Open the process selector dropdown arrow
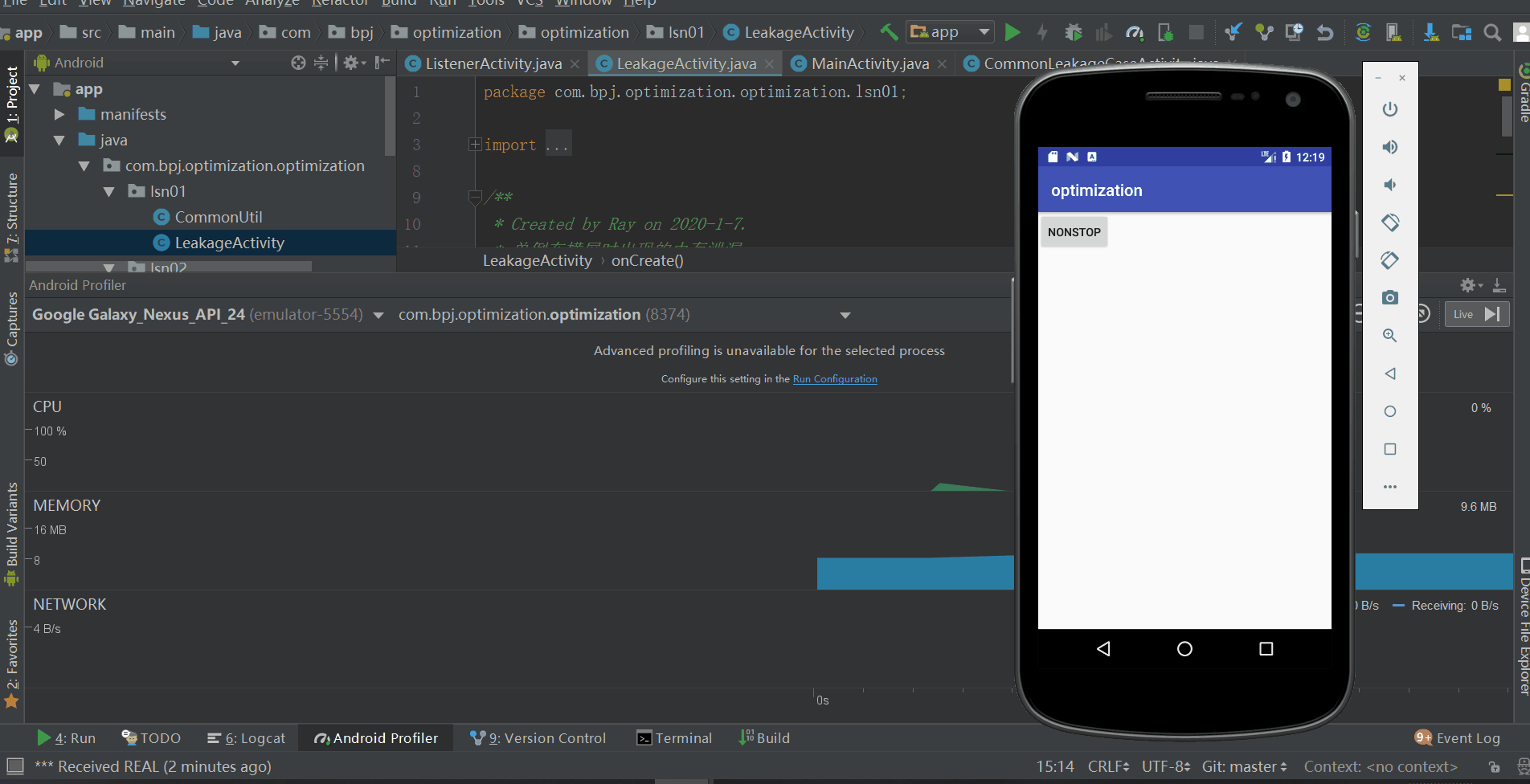 coord(845,315)
